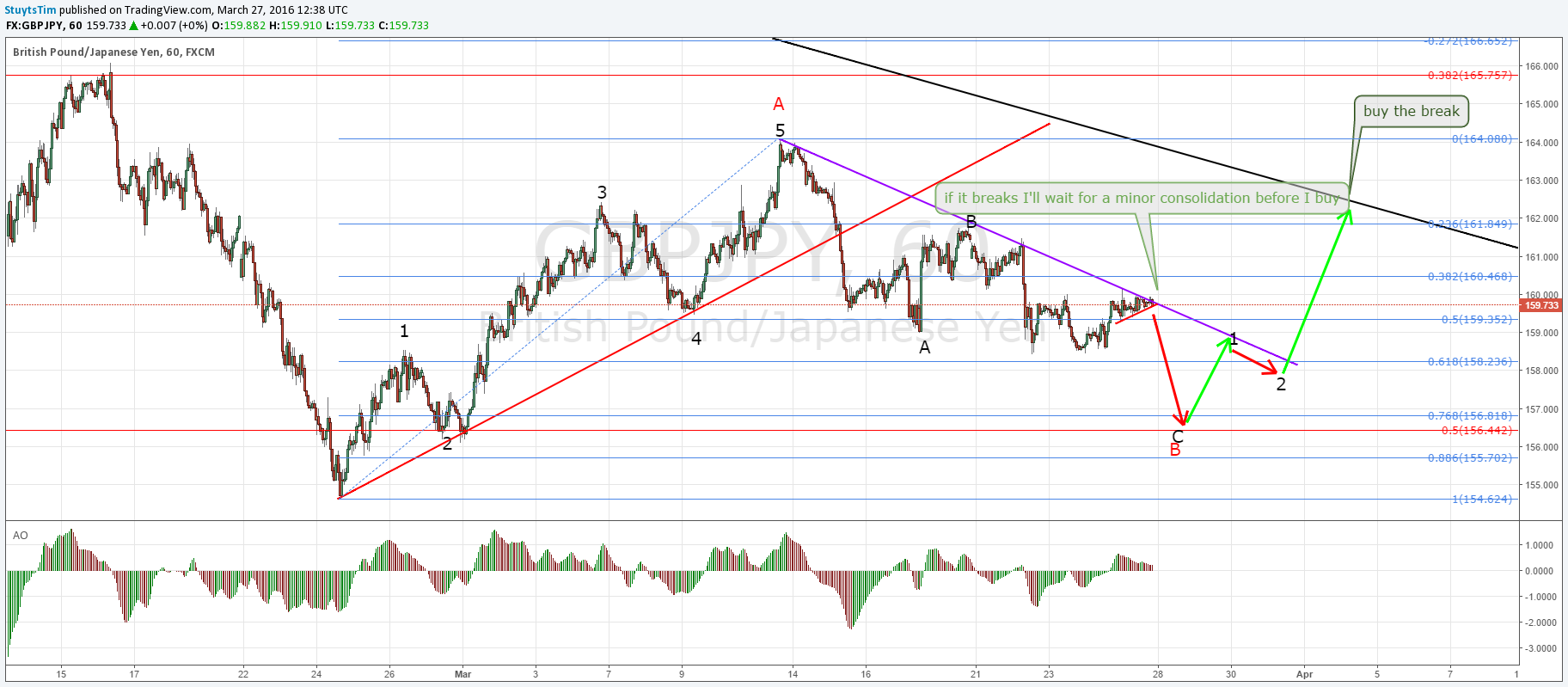1568x687 pixels.
Task: Click the 'if it breaks I'll wait' callout
Action: (x=1142, y=199)
